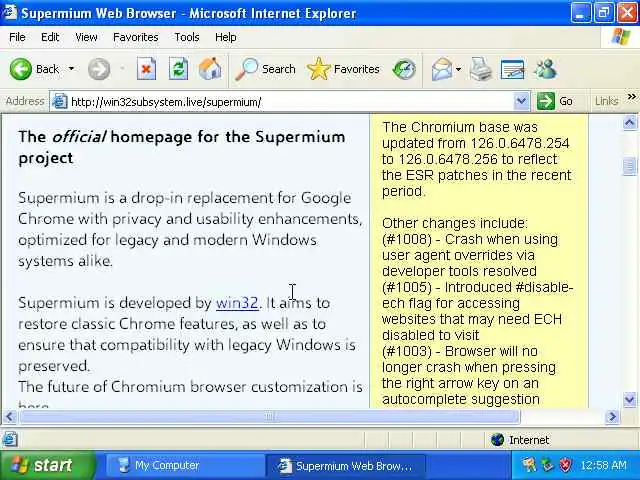Click the grayed Forward arrow button
The width and height of the screenshot is (640, 480).
[99, 69]
